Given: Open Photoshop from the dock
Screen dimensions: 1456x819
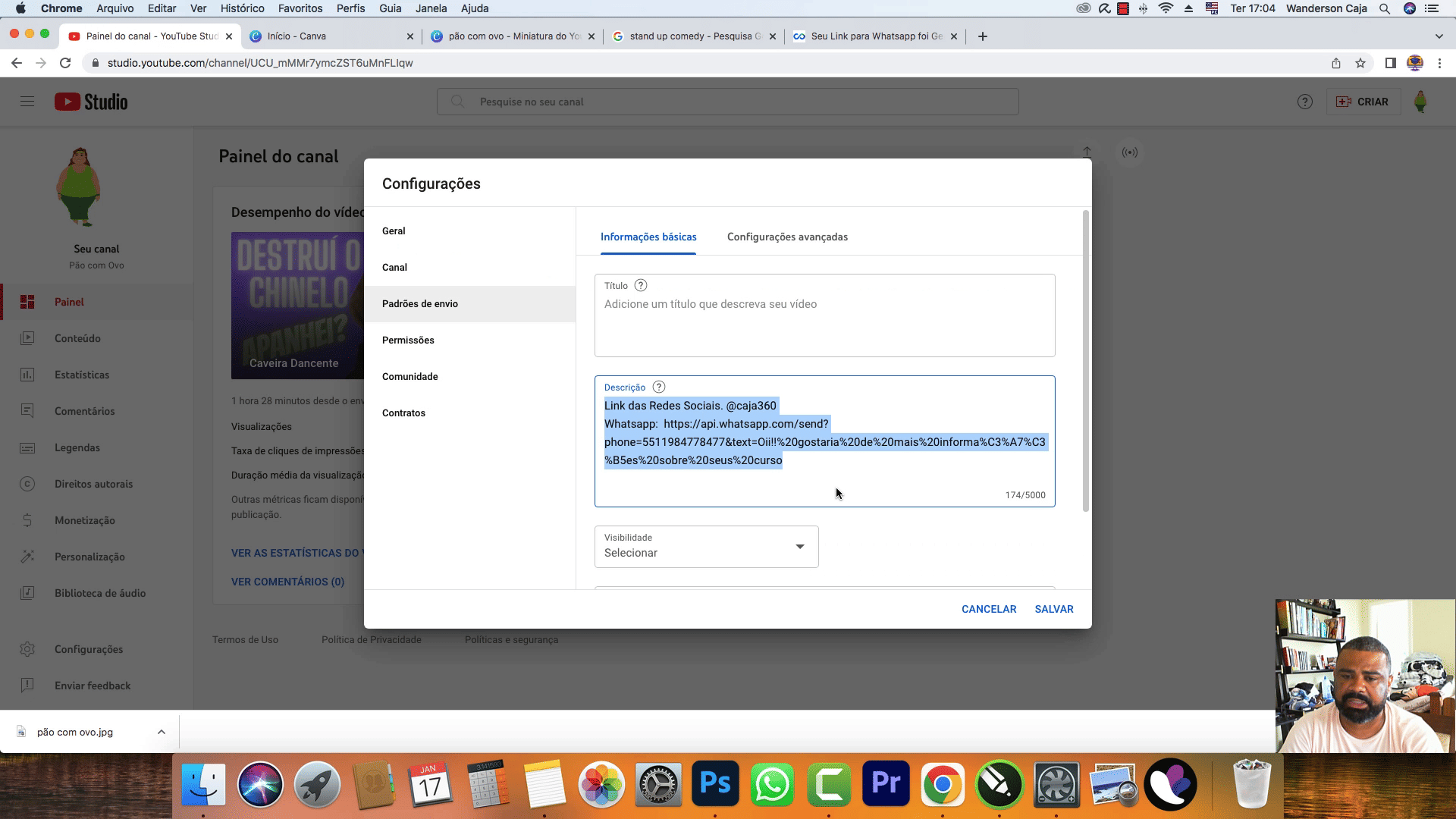Looking at the screenshot, I should pos(715,783).
